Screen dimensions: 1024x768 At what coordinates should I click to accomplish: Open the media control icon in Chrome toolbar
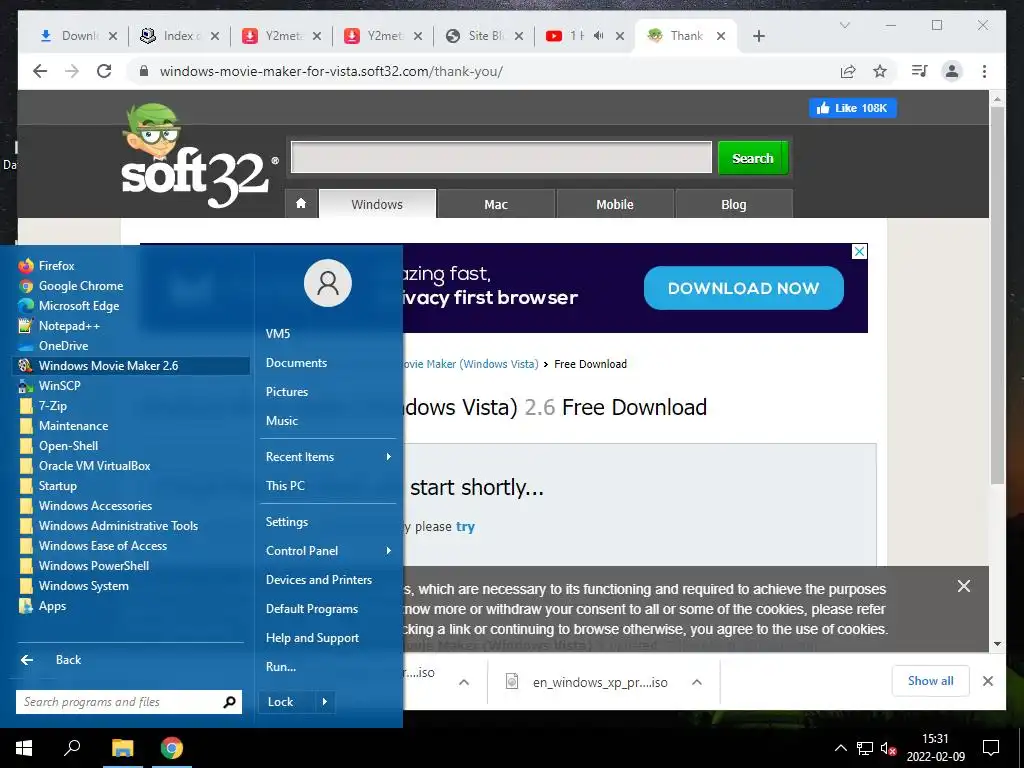coord(920,71)
